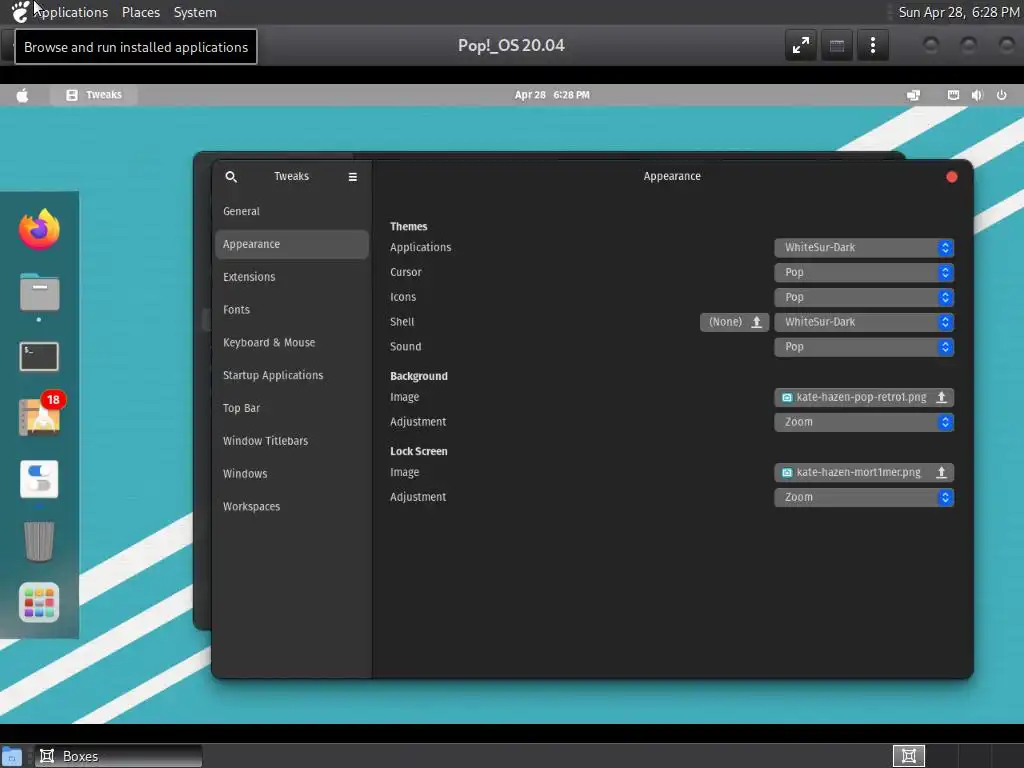The width and height of the screenshot is (1024, 768).
Task: Choose background image kate-hazen-pop-retro1.png
Action: 864,397
